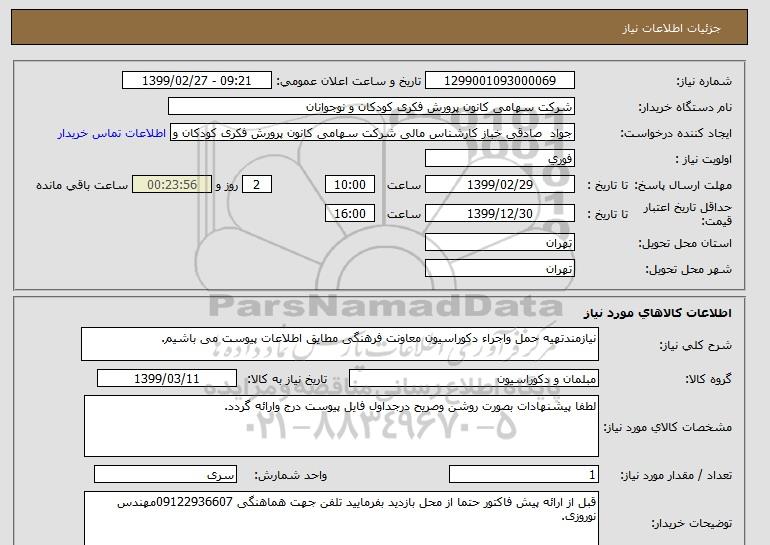This screenshot has height=545, width=770.
Task: Click the label شرح کلی نیاز
Action: click(695, 345)
